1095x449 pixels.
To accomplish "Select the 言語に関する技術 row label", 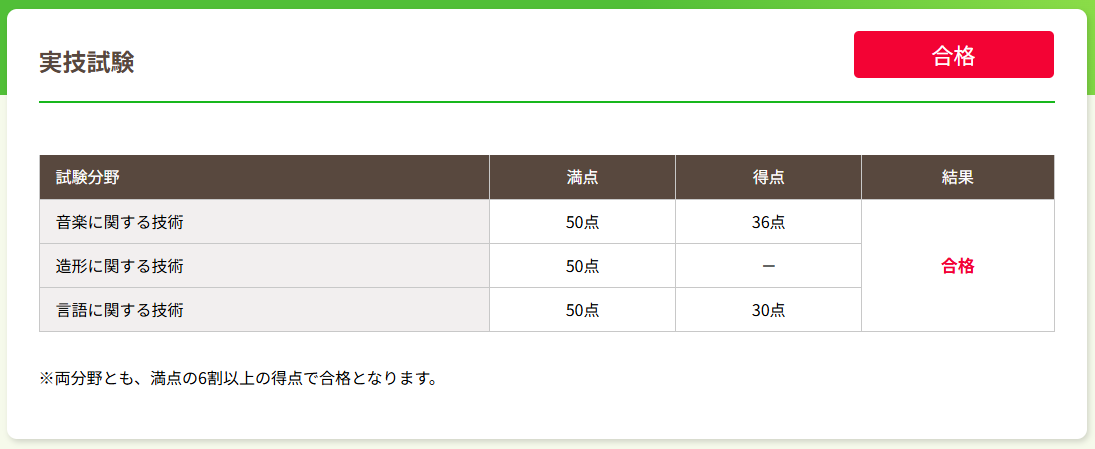I will click(119, 310).
